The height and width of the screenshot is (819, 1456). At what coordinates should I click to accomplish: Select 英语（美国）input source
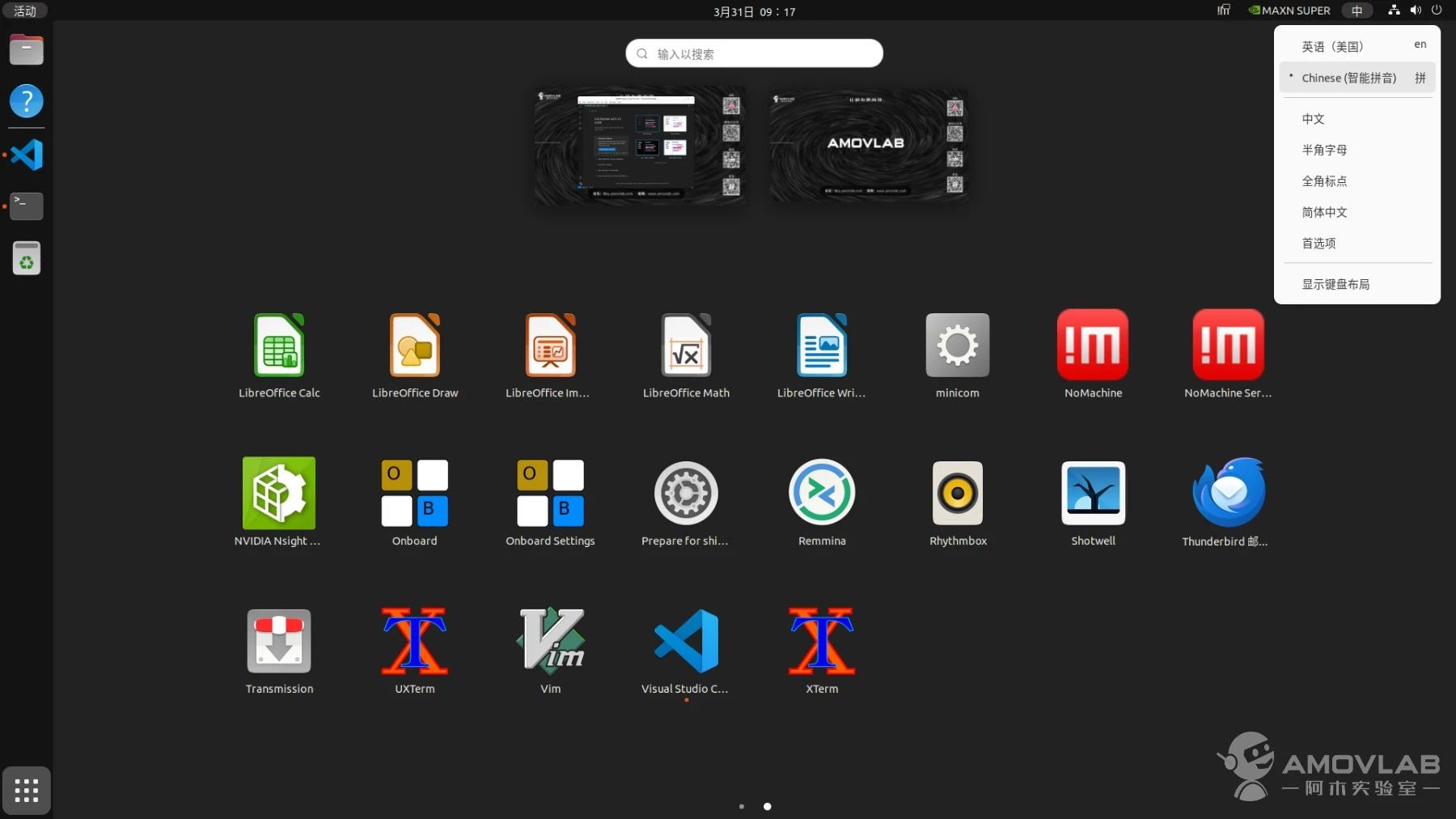pos(1357,46)
